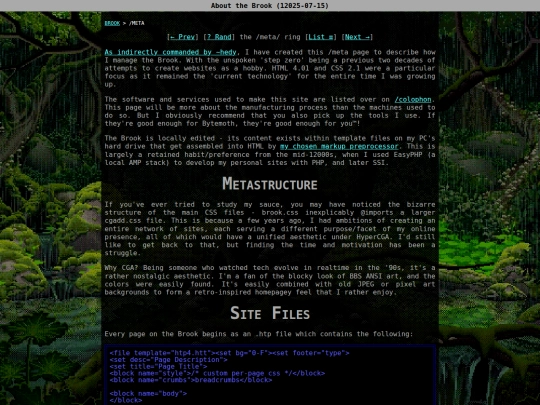Go to the Prev ring page

click(x=182, y=37)
